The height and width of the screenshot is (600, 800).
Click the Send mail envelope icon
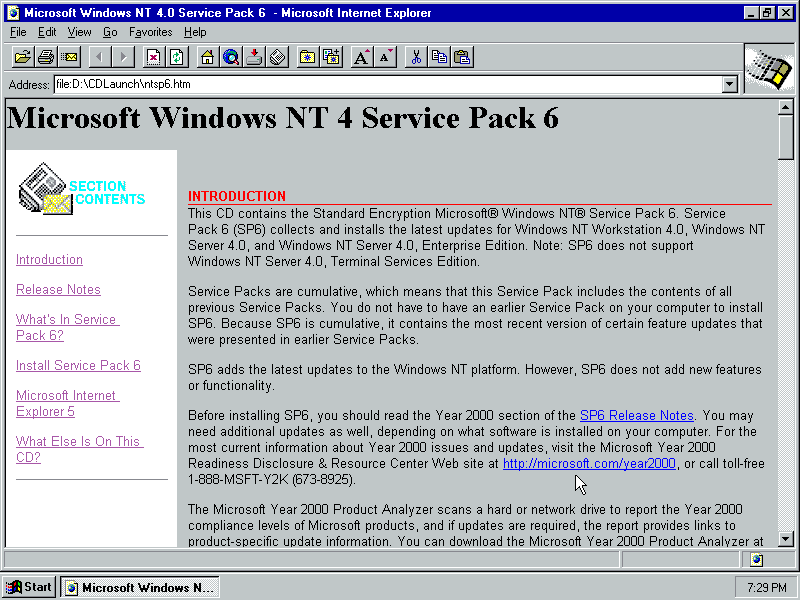70,57
